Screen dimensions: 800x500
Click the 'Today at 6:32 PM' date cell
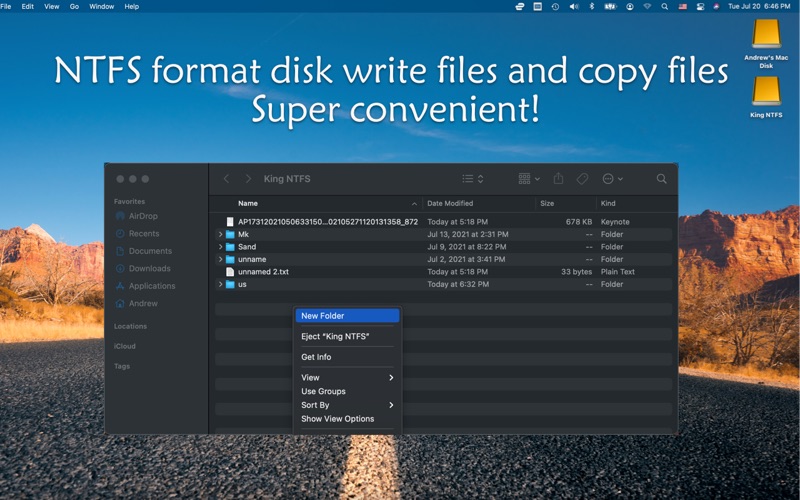pyautogui.click(x=458, y=284)
